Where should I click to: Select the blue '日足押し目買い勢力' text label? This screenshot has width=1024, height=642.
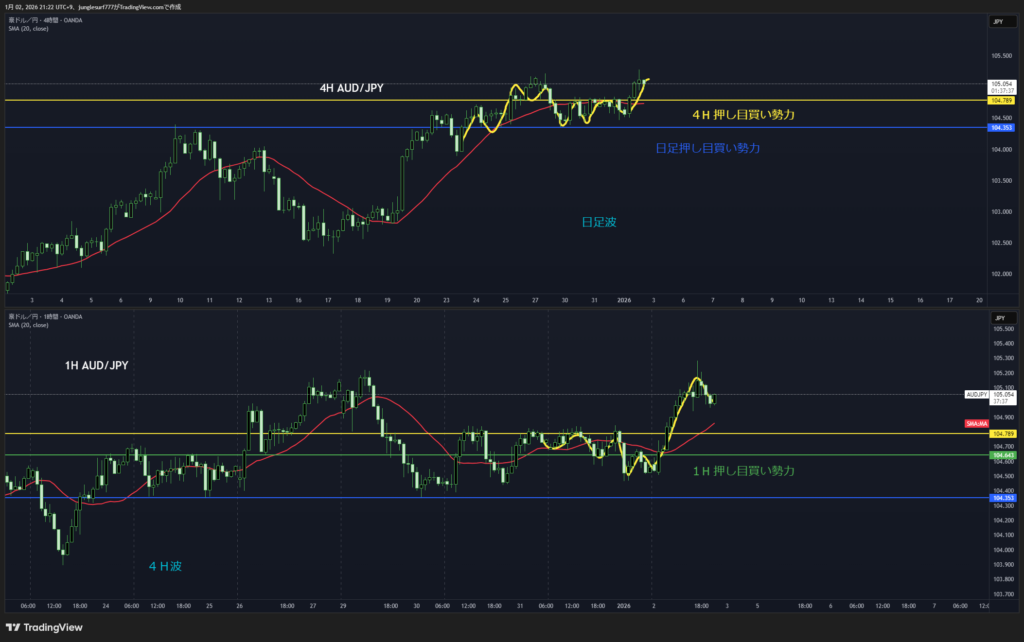click(x=707, y=148)
